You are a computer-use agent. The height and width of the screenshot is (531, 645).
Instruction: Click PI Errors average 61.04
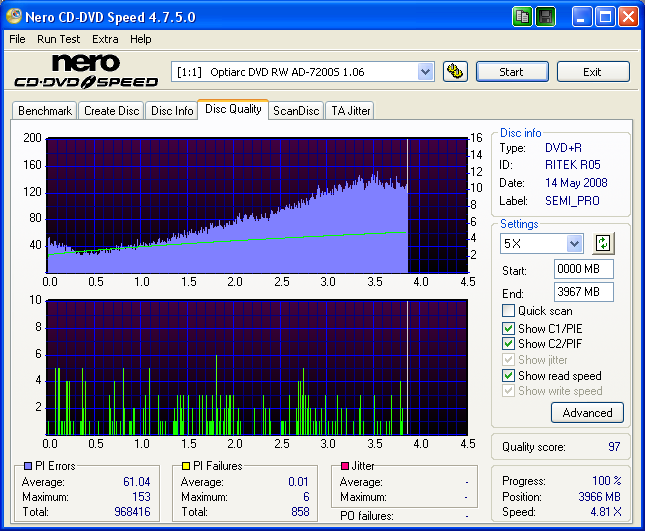click(x=137, y=482)
